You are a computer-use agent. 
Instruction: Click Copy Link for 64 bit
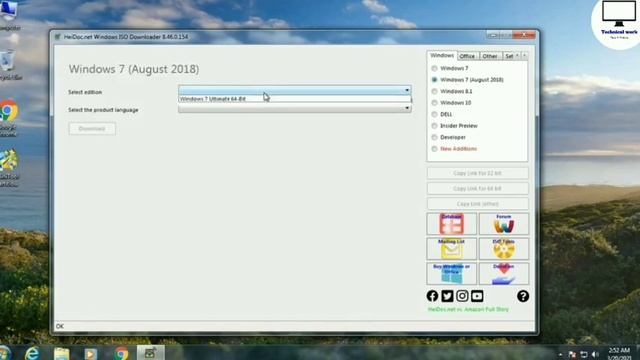click(478, 189)
